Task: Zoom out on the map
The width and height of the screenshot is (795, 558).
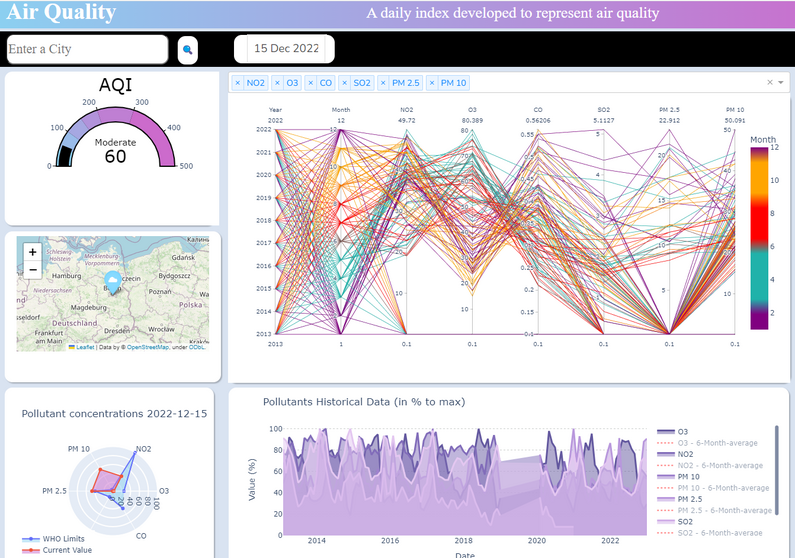Action: [32, 269]
